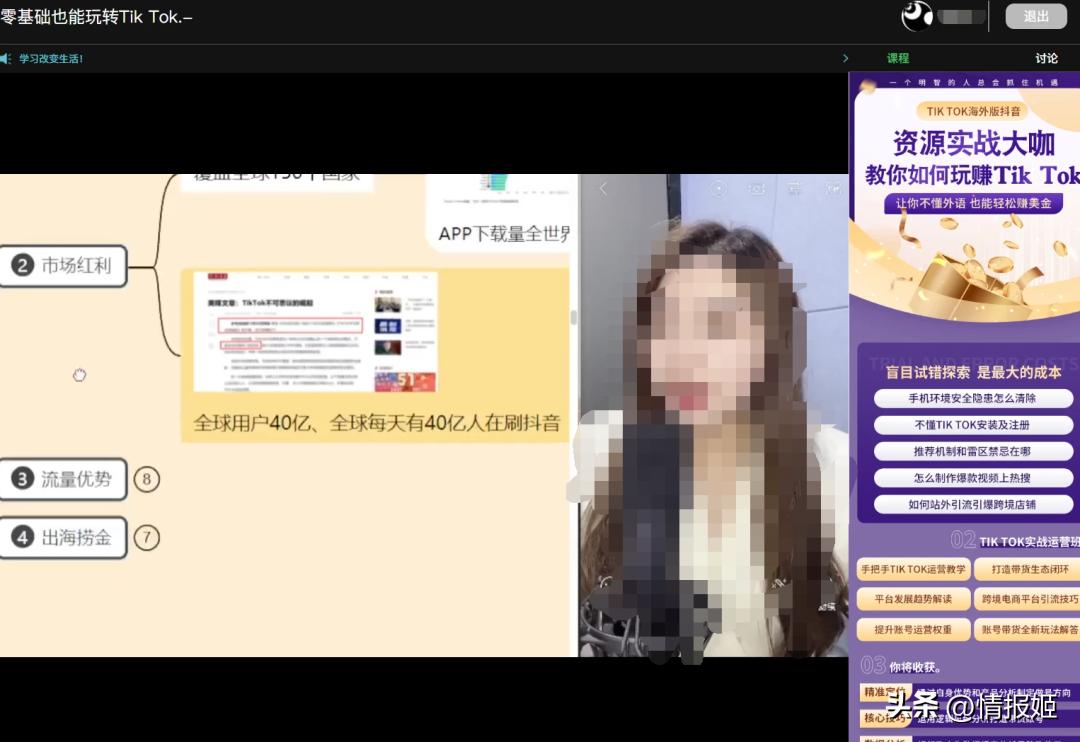The image size is (1080, 742).
Task: Click the screenshot icon on the video toolbar
Action: click(x=755, y=187)
